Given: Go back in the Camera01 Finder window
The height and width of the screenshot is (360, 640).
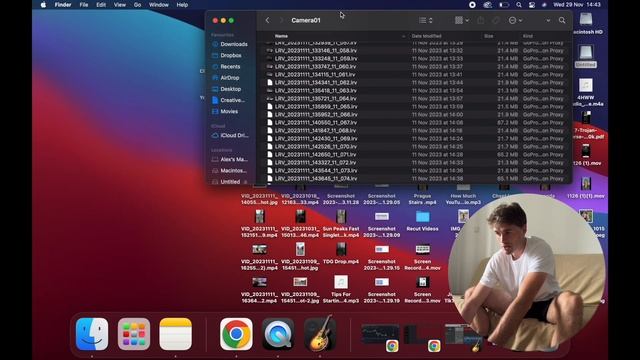Looking at the screenshot, I should click(267, 20).
